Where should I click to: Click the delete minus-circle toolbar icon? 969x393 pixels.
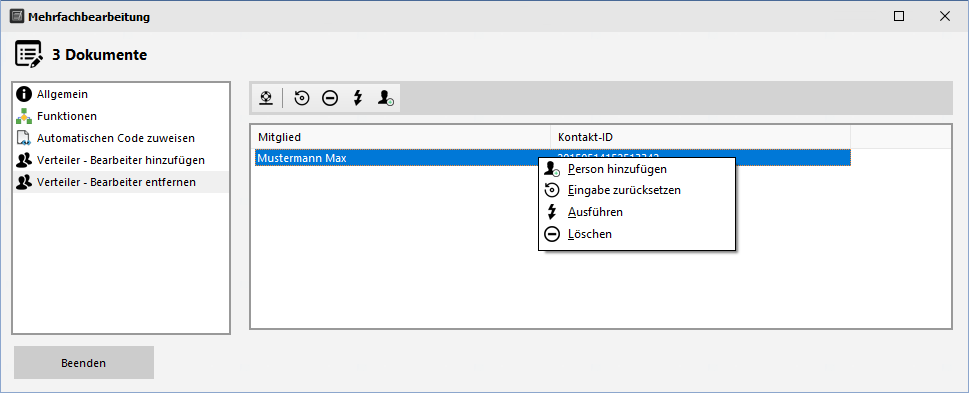[x=330, y=98]
